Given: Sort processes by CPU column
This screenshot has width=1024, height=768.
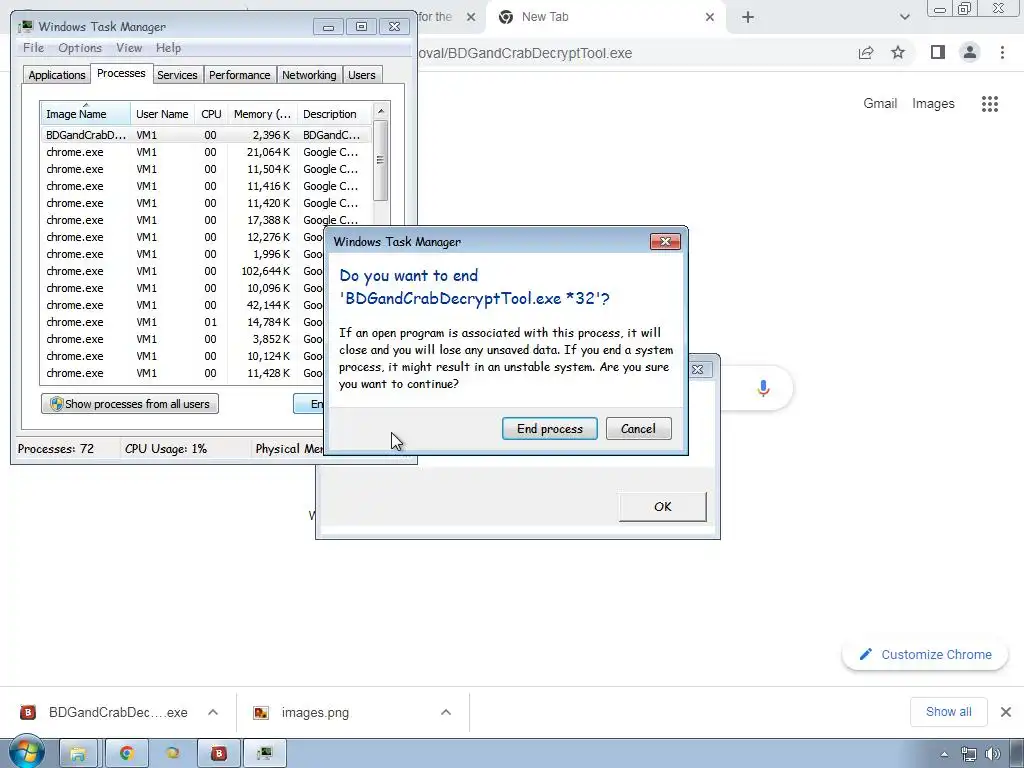Looking at the screenshot, I should (211, 114).
